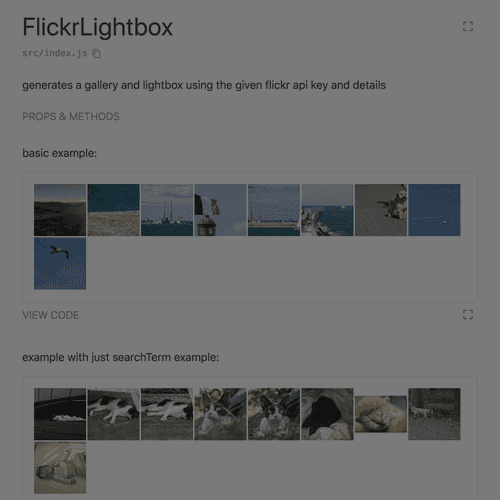
Task: Open the first lying black-white cat thumbnail
Action: [x=114, y=414]
